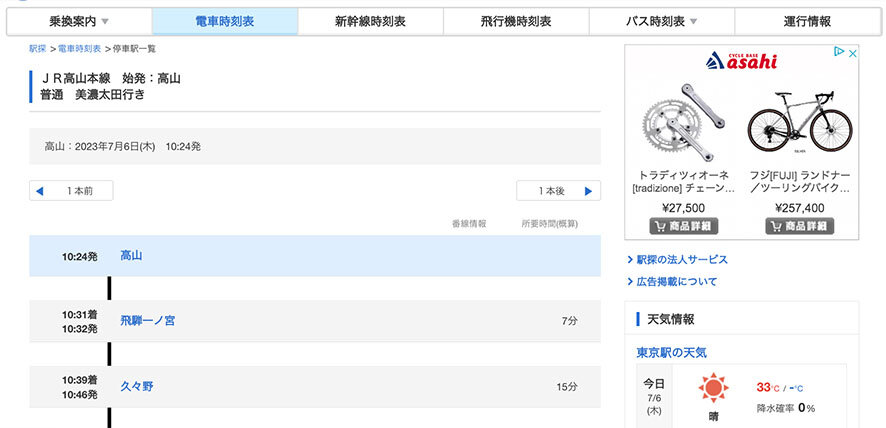The image size is (886, 428).
Task: Click the sunny weather icon
Action: (x=713, y=388)
